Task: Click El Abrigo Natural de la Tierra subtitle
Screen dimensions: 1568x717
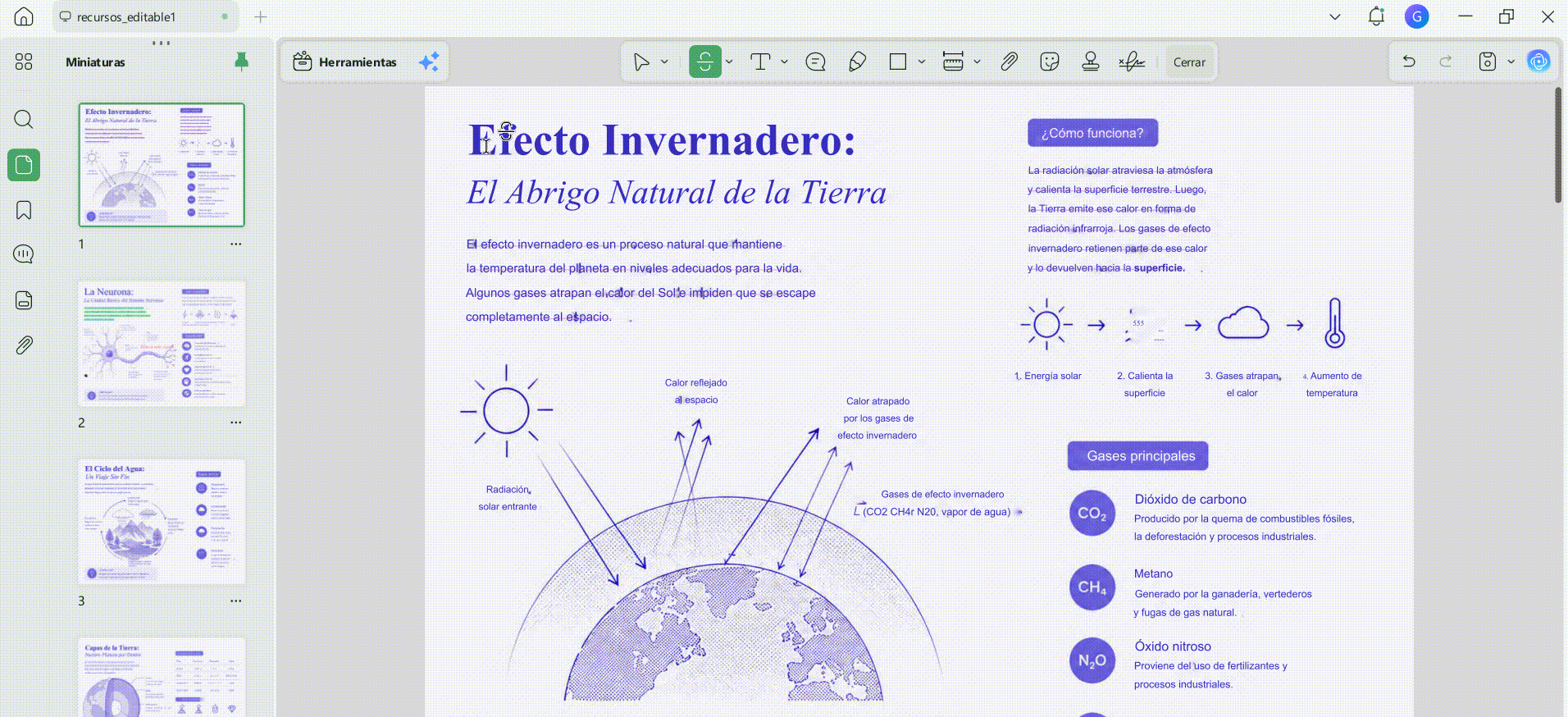Action: click(x=677, y=193)
